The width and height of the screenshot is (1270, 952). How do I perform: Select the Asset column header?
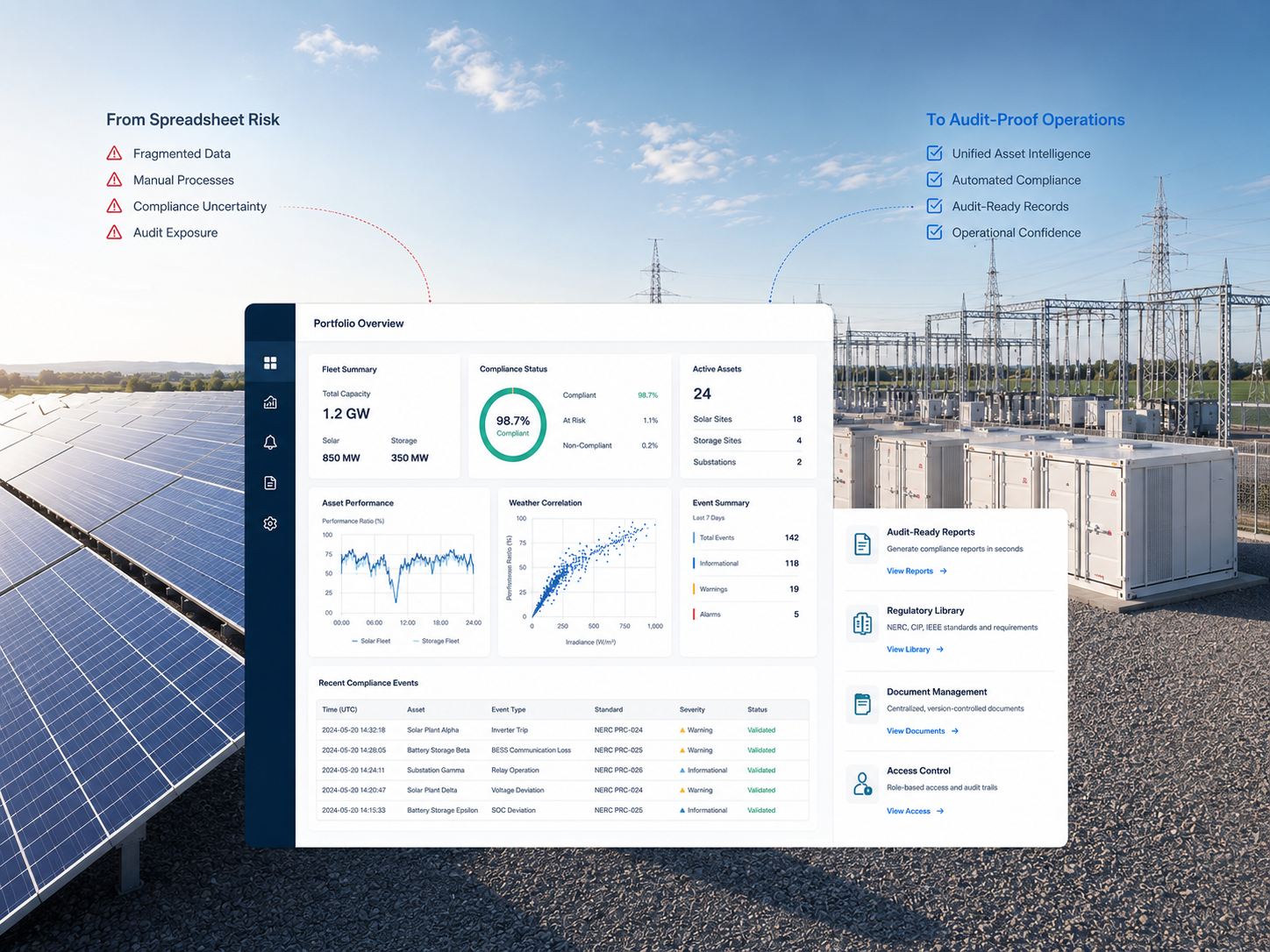point(416,710)
